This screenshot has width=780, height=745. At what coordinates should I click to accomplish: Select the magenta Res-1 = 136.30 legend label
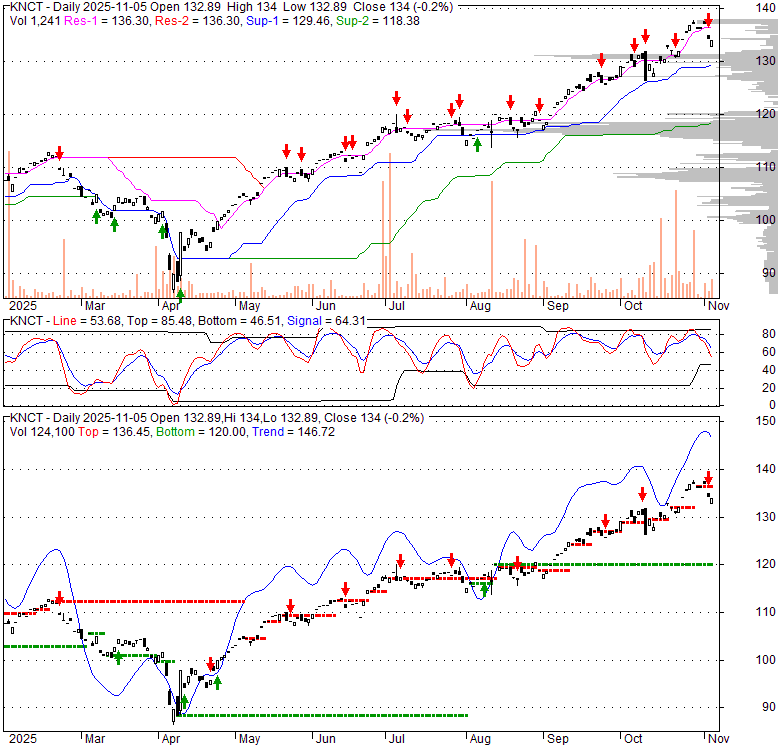94,20
